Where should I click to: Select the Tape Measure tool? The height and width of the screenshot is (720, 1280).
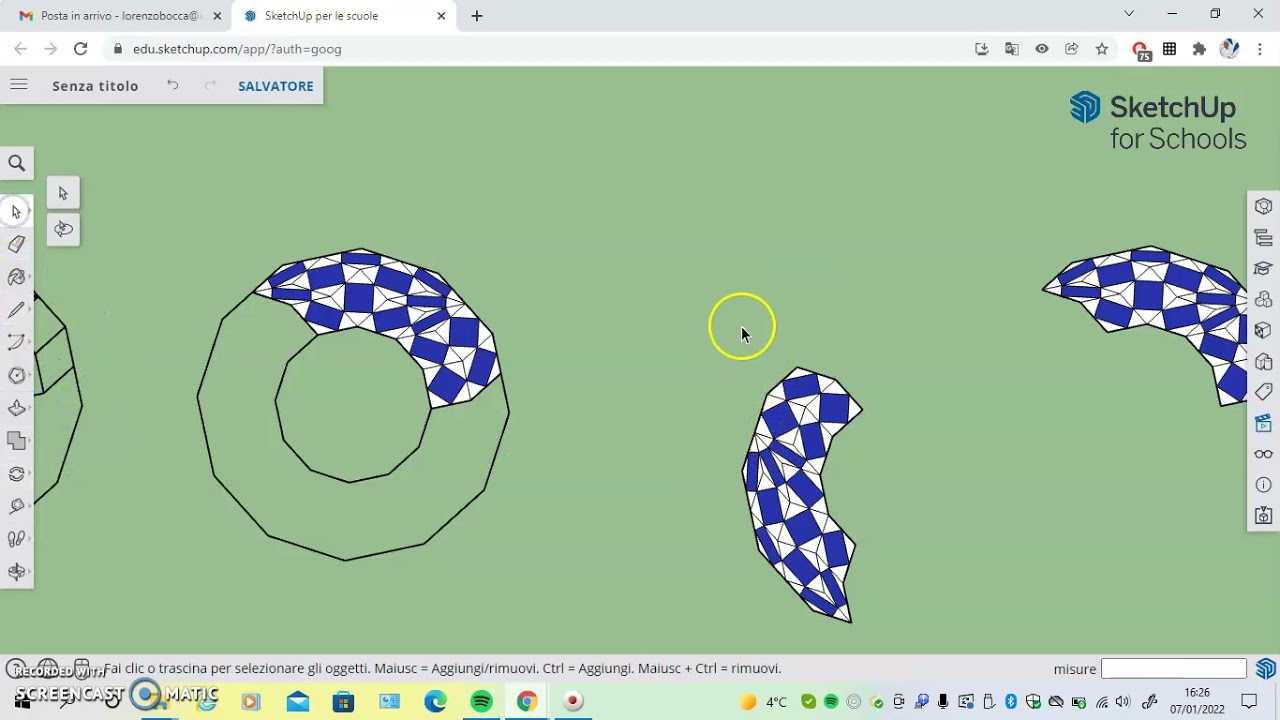[17, 506]
